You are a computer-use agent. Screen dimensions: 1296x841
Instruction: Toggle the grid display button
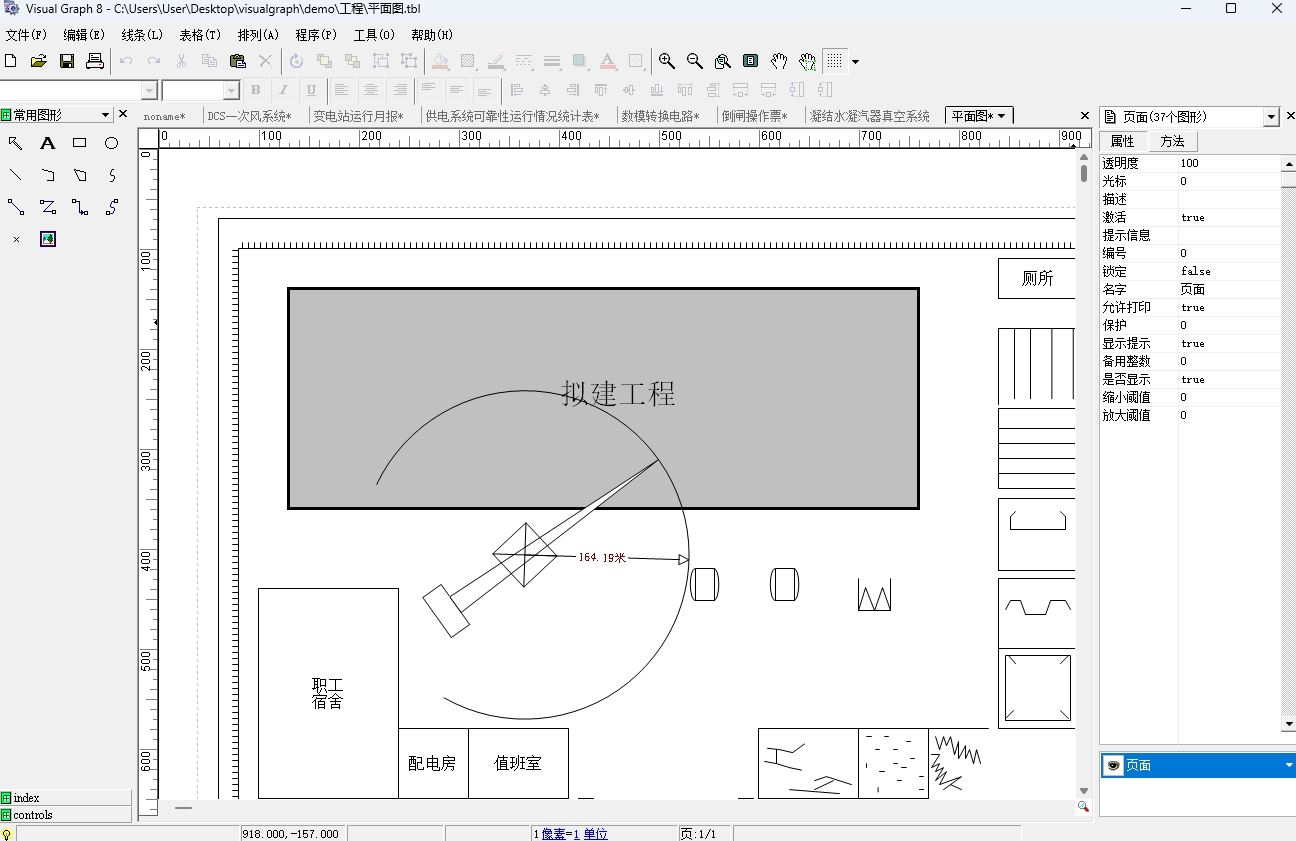point(835,61)
